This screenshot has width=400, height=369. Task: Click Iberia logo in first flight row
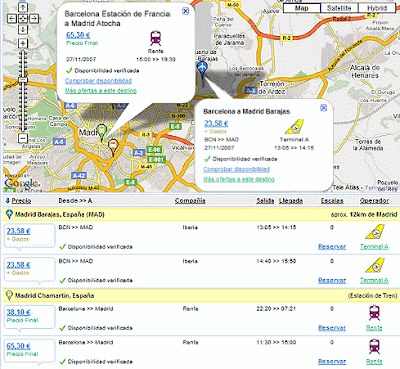pos(374,232)
